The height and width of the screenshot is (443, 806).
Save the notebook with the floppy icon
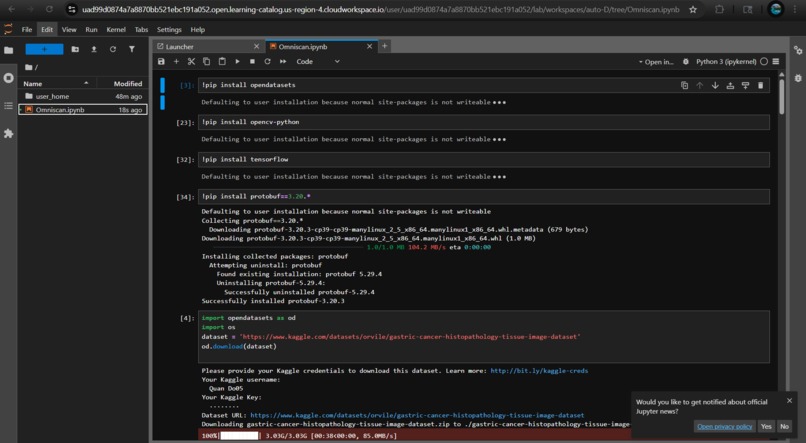coord(161,61)
